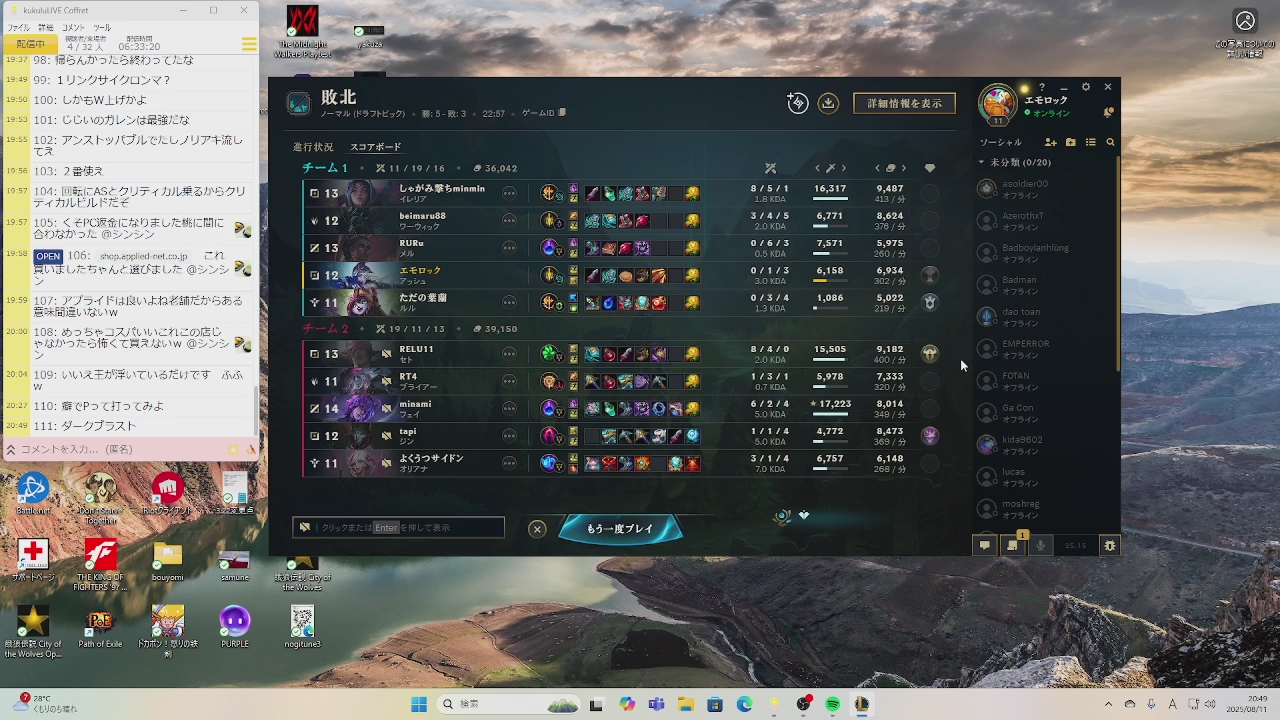Switch to the 進行状況 tab
The image size is (1280, 720).
pyautogui.click(x=313, y=147)
